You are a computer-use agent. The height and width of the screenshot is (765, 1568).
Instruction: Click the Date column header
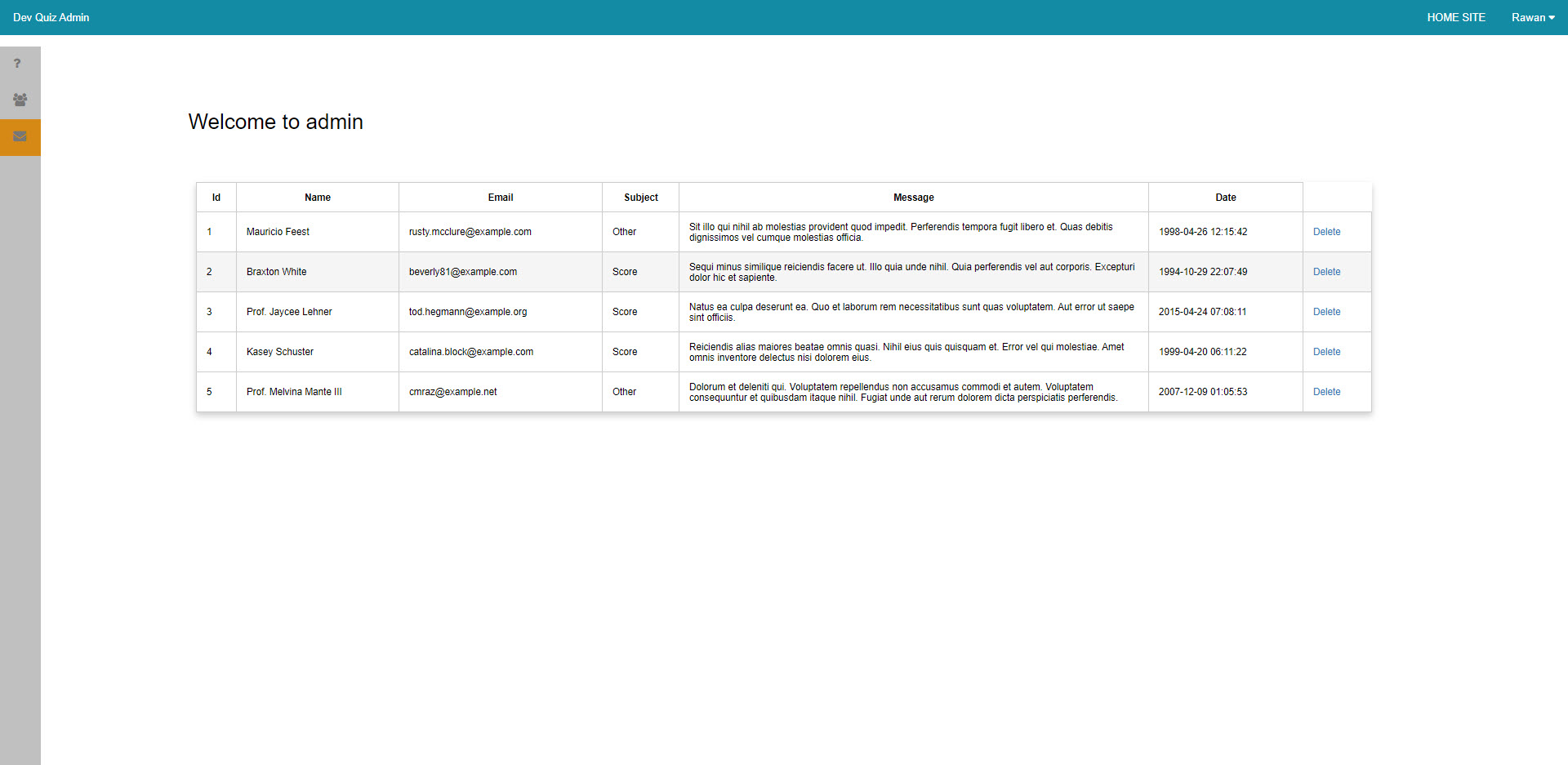click(1226, 197)
